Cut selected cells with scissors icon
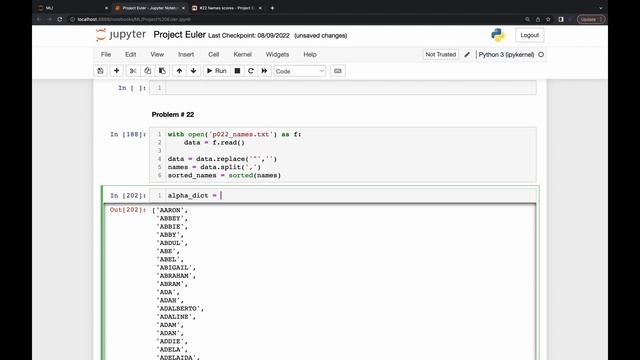640x360 pixels. coord(133,71)
